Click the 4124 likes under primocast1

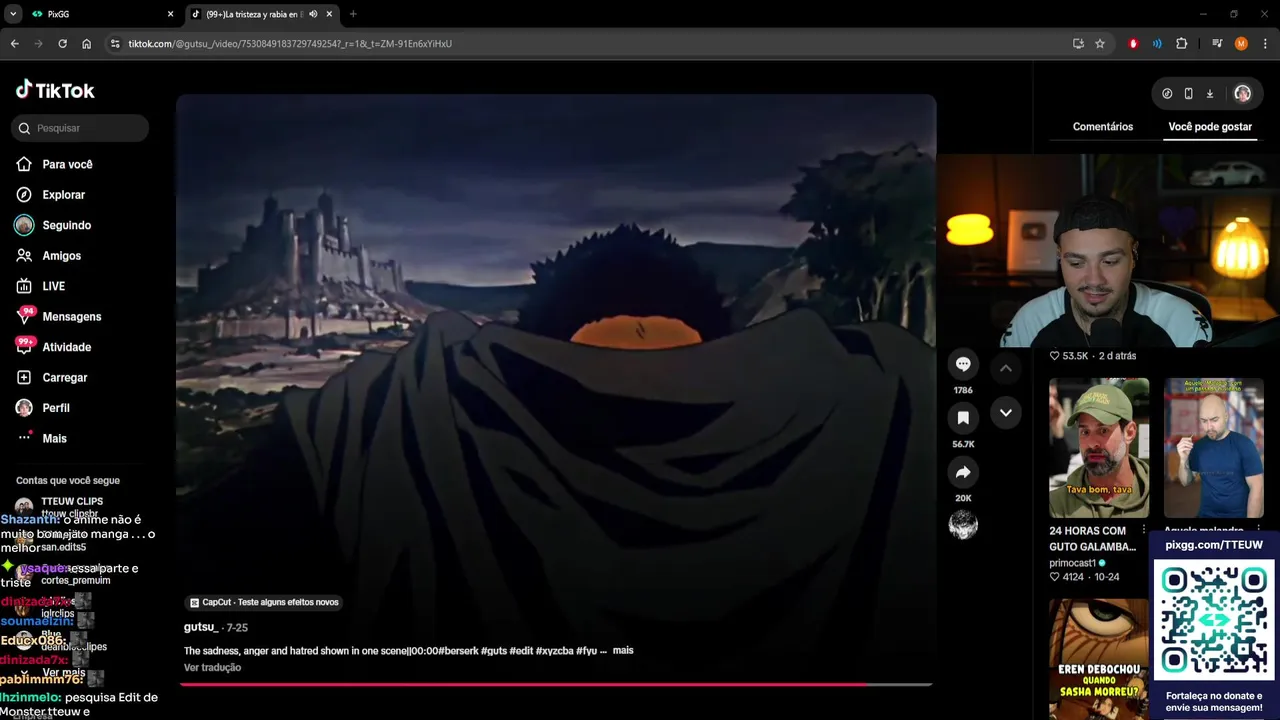(x=1066, y=577)
